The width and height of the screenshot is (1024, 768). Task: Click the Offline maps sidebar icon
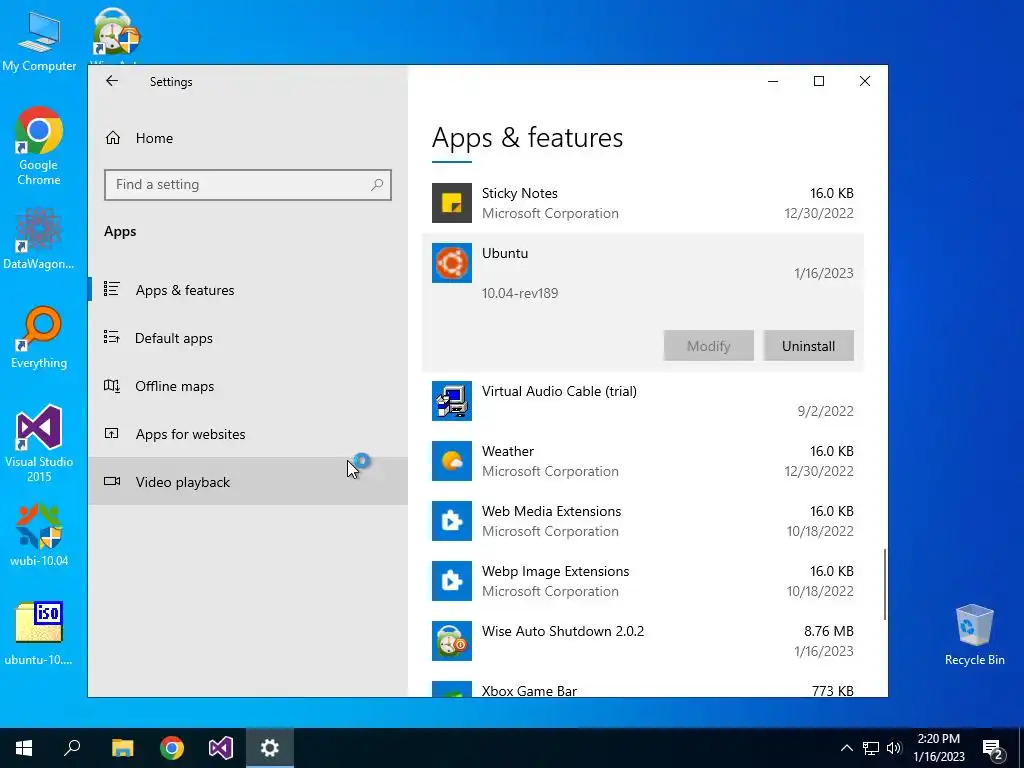click(x=112, y=385)
